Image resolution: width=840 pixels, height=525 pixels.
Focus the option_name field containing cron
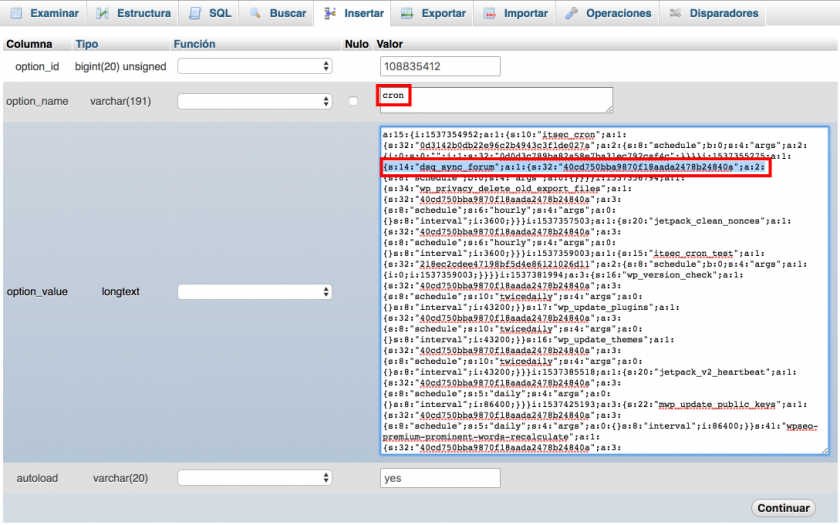pyautogui.click(x=496, y=99)
